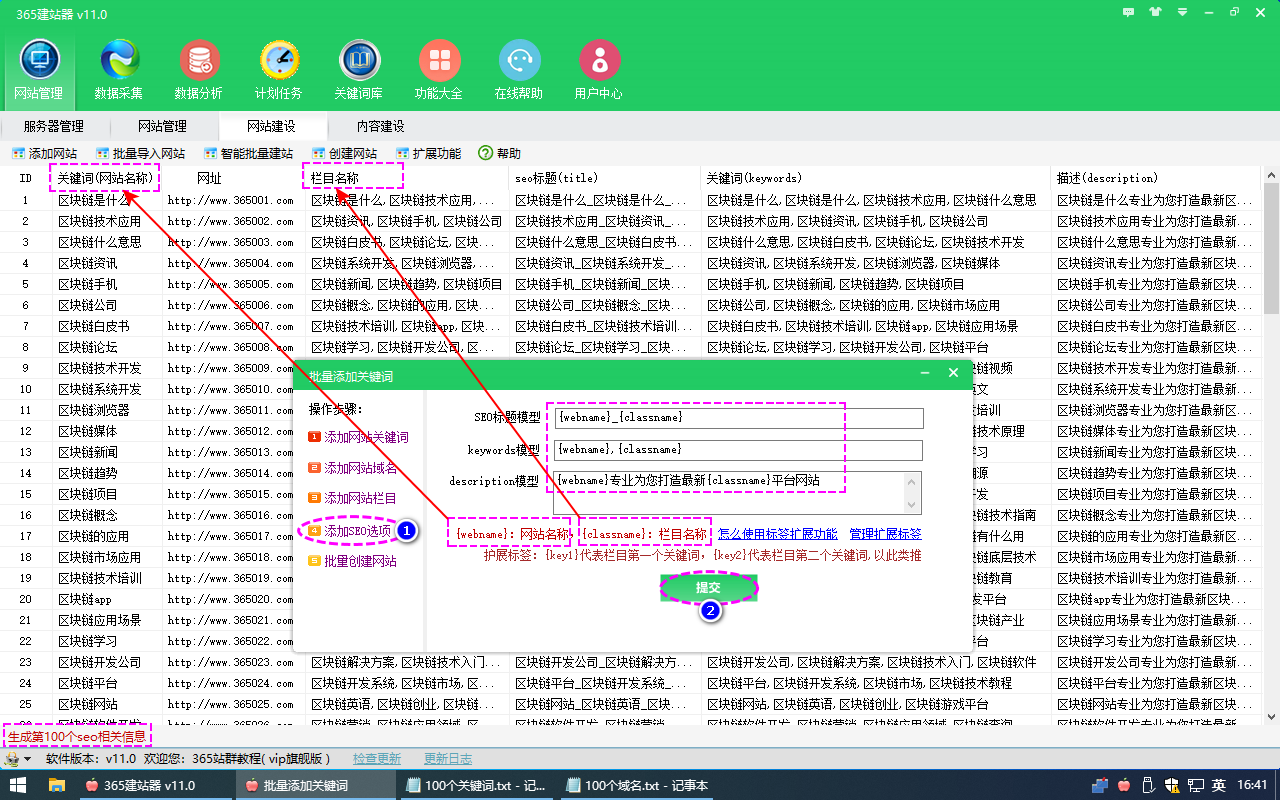Click 提交 button in dialog
This screenshot has width=1280, height=800.
click(x=708, y=588)
